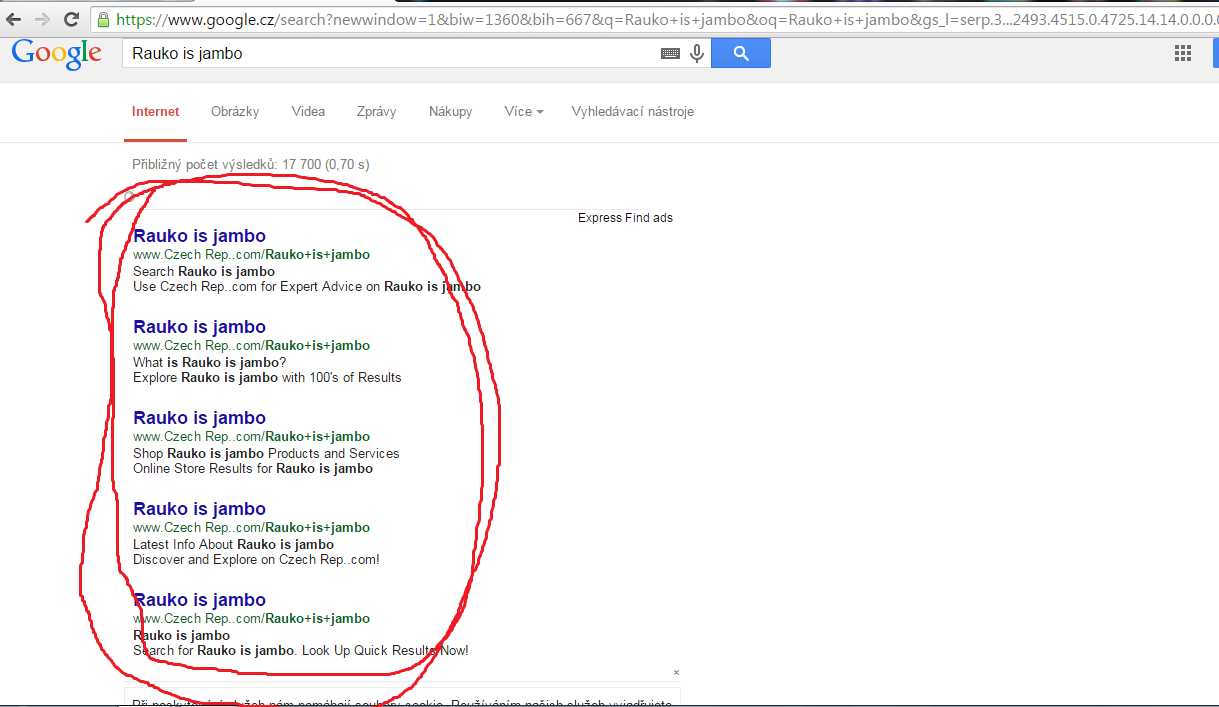Open the Videa tab
This screenshot has width=1219, height=707.
(x=308, y=112)
